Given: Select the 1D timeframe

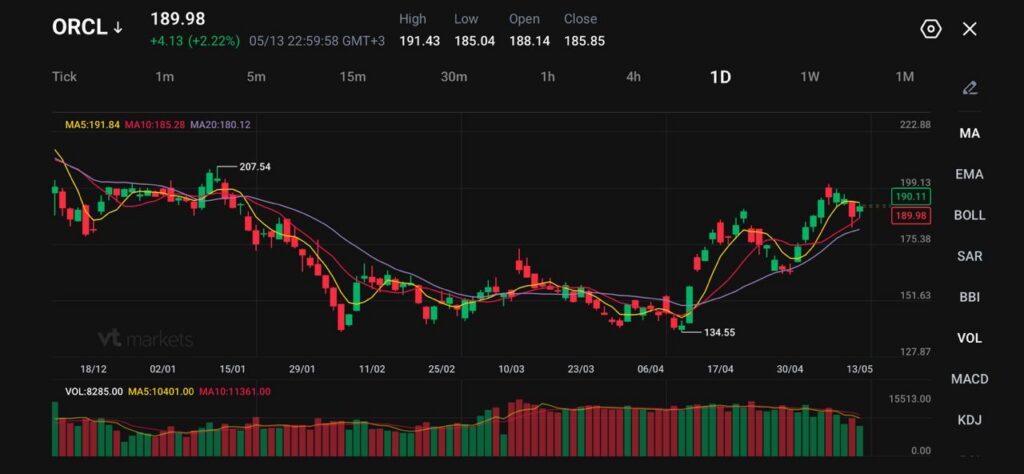Looking at the screenshot, I should 720,77.
